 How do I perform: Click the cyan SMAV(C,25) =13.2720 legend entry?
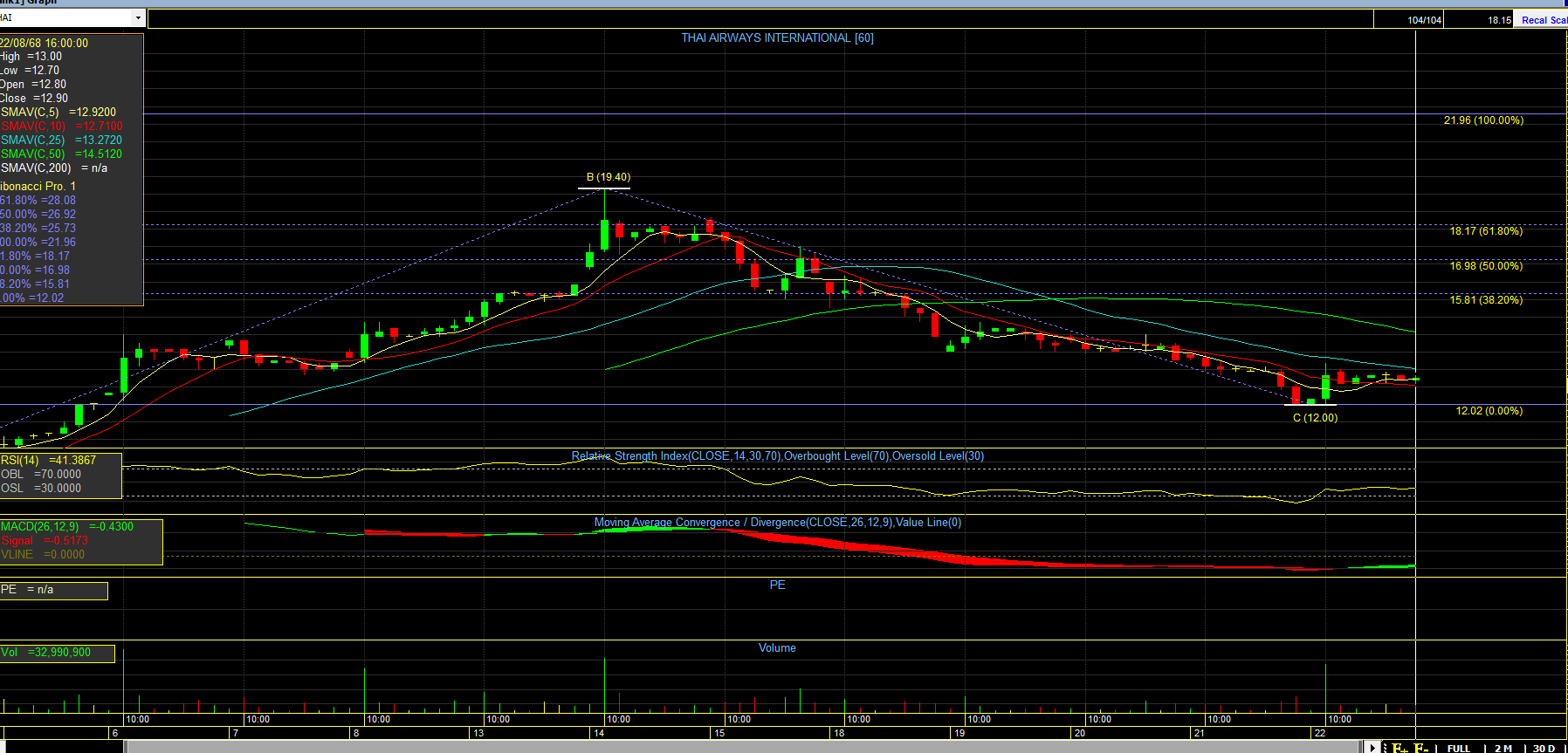[61, 140]
